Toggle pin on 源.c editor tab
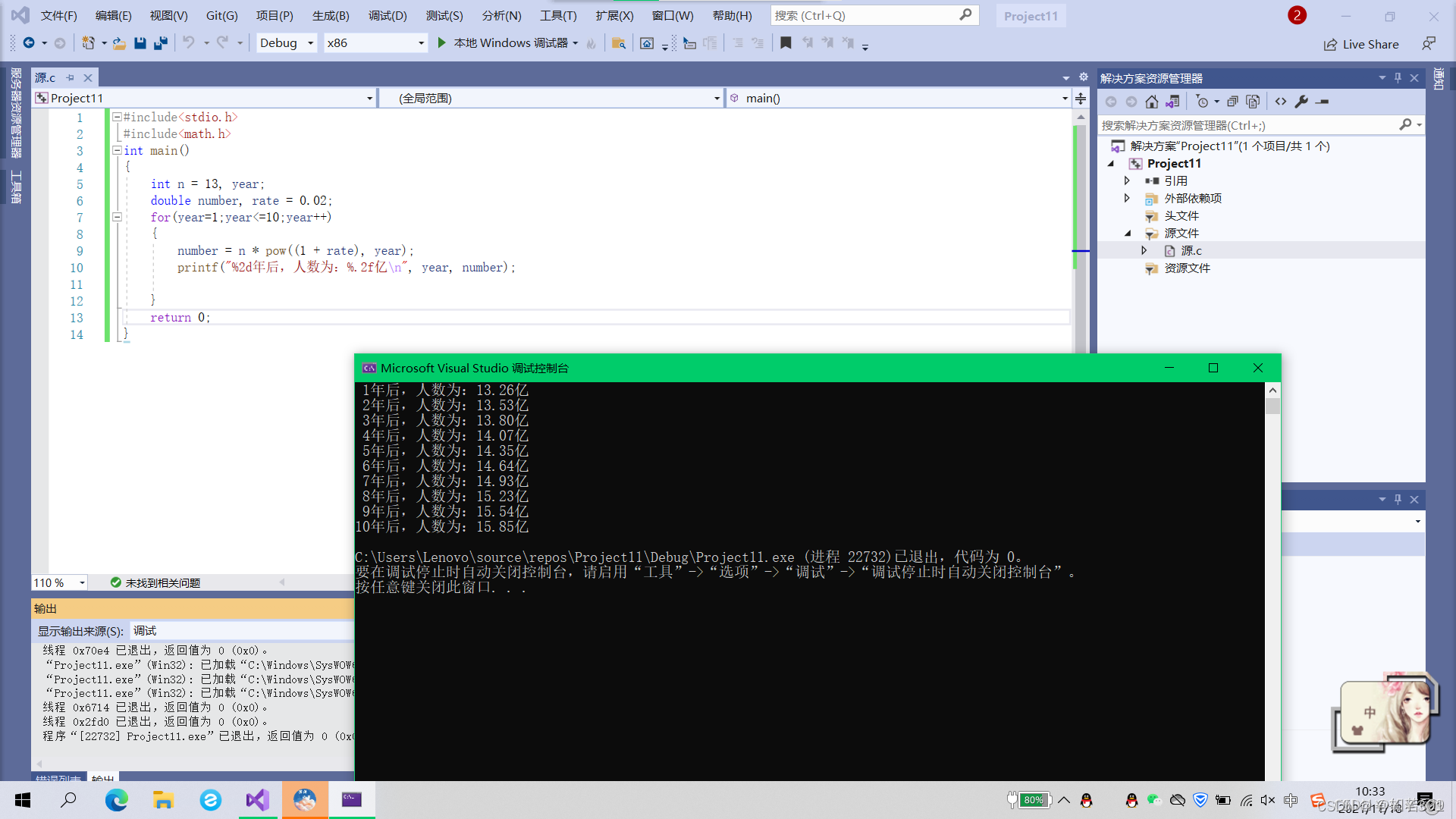This screenshot has width=1456, height=819. (70, 77)
